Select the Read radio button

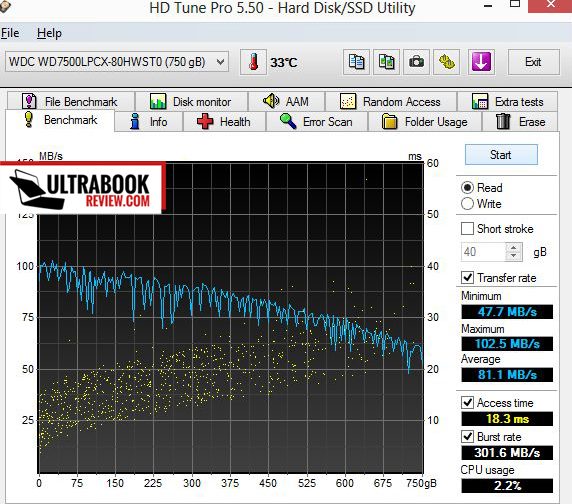coord(467,187)
